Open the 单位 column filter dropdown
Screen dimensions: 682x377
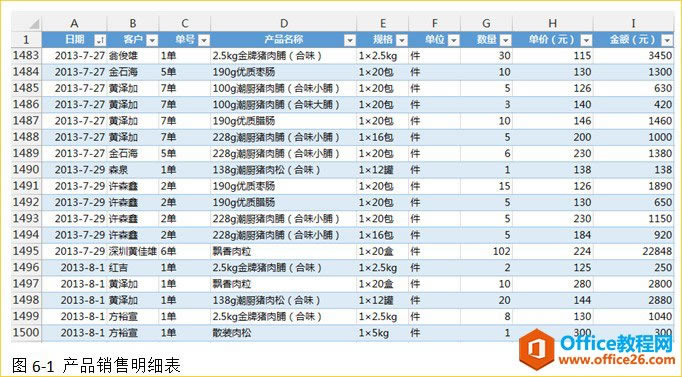pyautogui.click(x=453, y=40)
